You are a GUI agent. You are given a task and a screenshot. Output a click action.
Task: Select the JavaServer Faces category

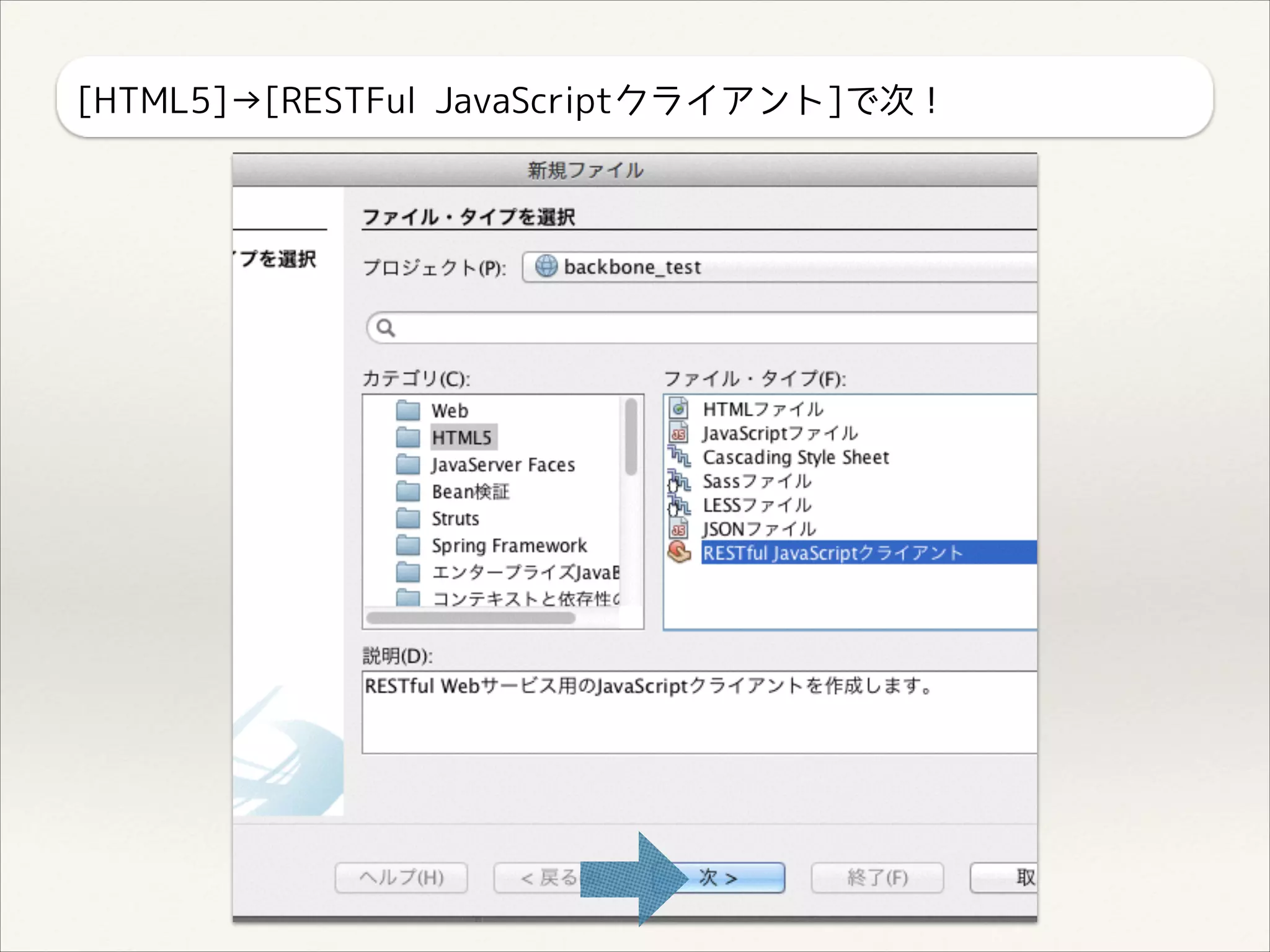[504, 465]
